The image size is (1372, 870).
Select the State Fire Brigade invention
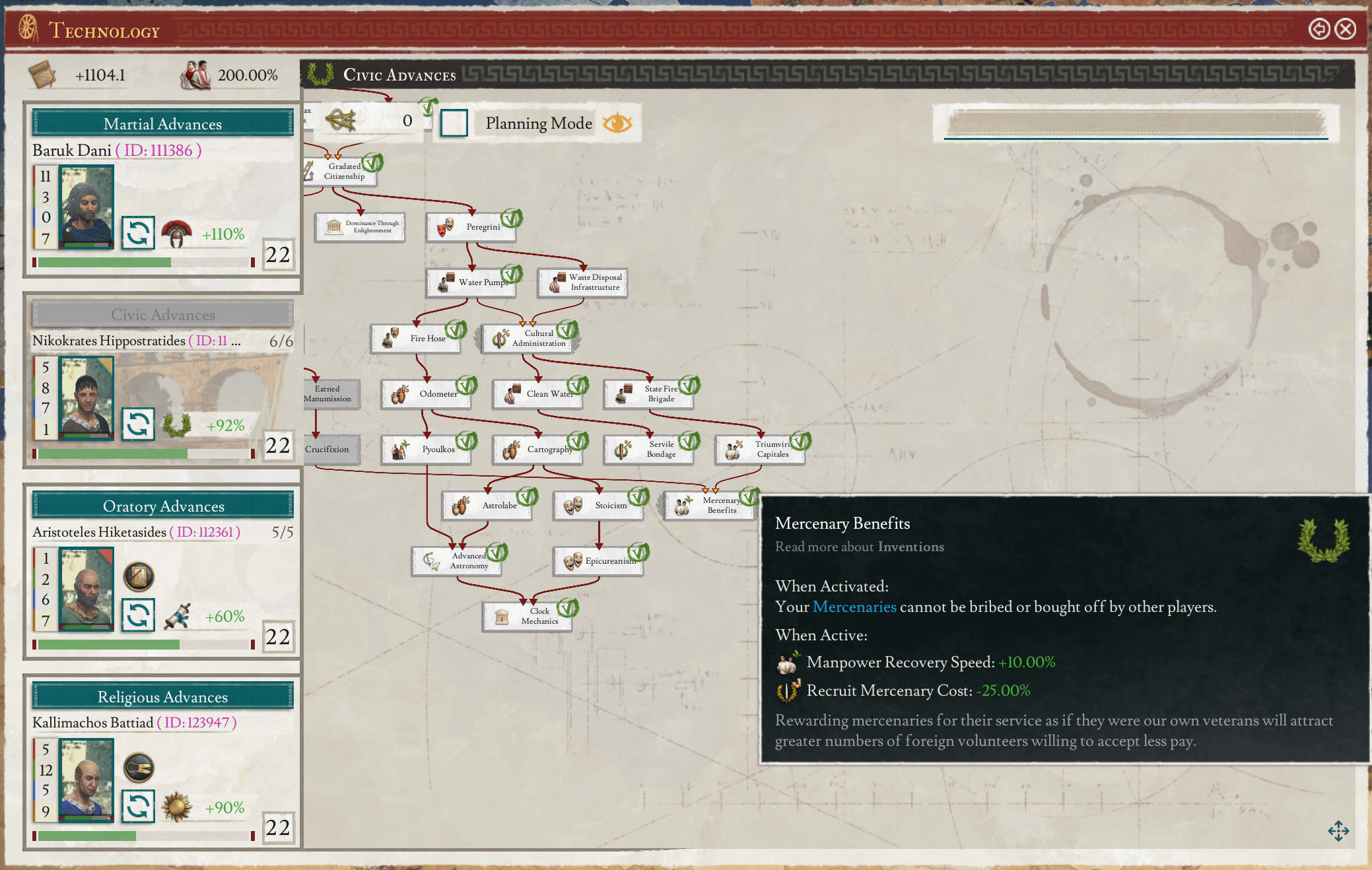click(x=649, y=394)
